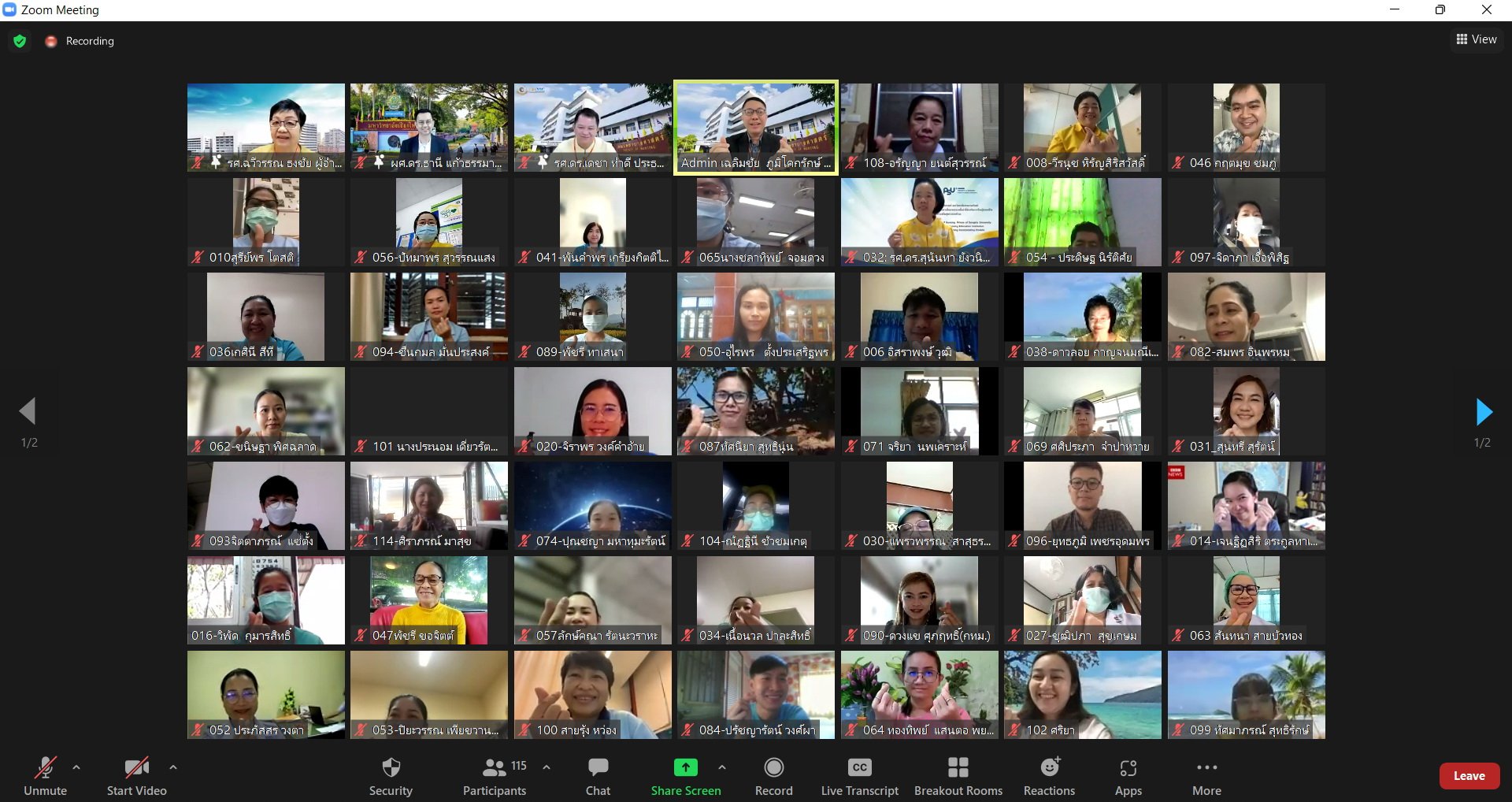1512x802 pixels.
Task: Select 102 participant video tile
Action: [x=1083, y=695]
